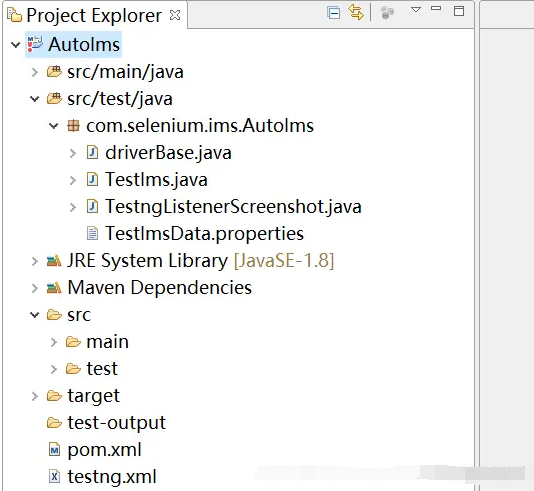Select the src/main/java label
Image resolution: width=534 pixels, height=491 pixels.
[125, 72]
